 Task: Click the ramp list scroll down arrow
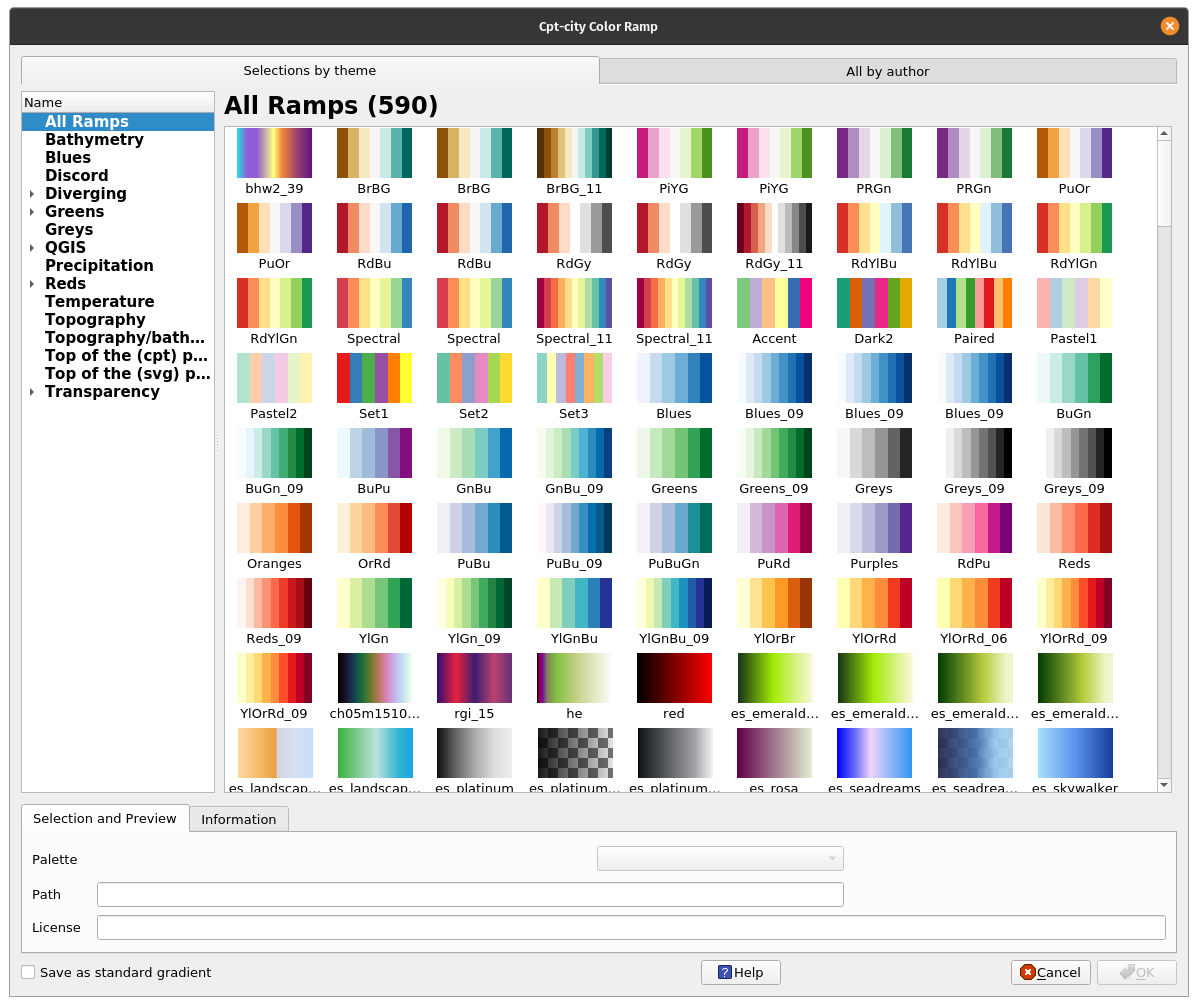coord(1164,785)
